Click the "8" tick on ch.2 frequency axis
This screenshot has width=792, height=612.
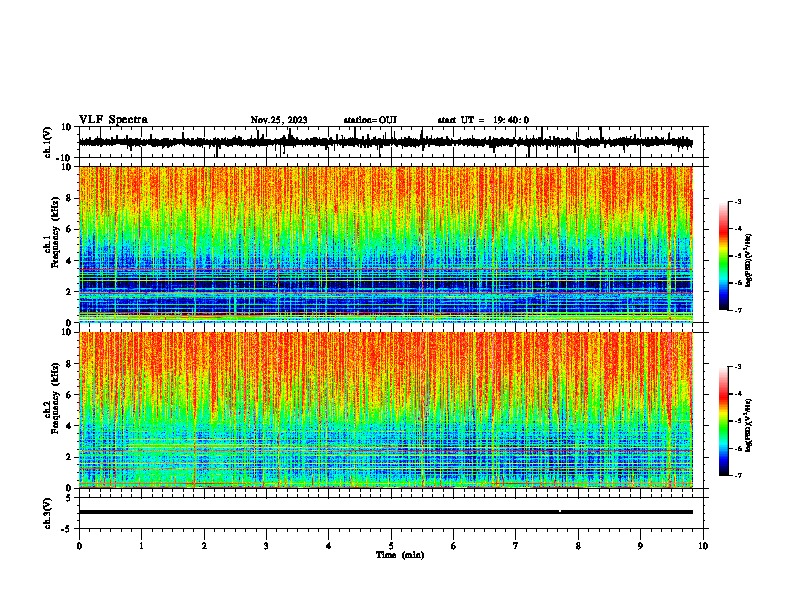click(x=69, y=364)
